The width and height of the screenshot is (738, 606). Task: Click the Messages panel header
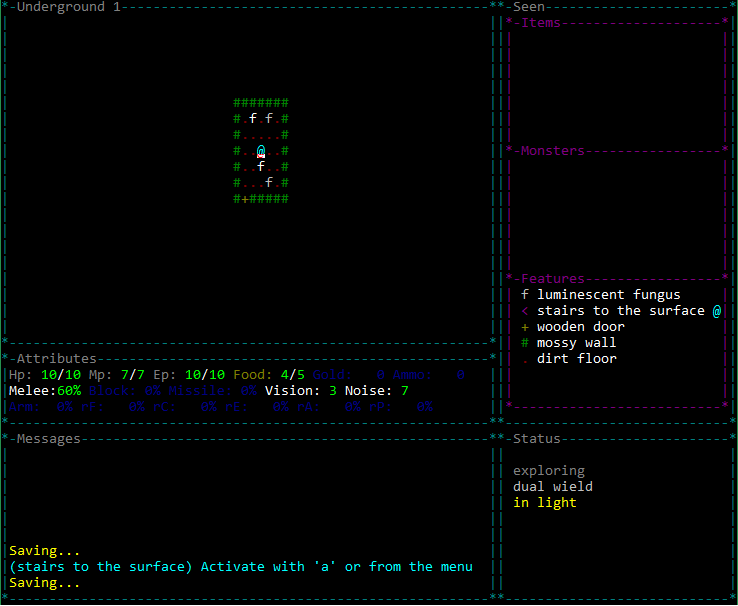click(x=48, y=439)
